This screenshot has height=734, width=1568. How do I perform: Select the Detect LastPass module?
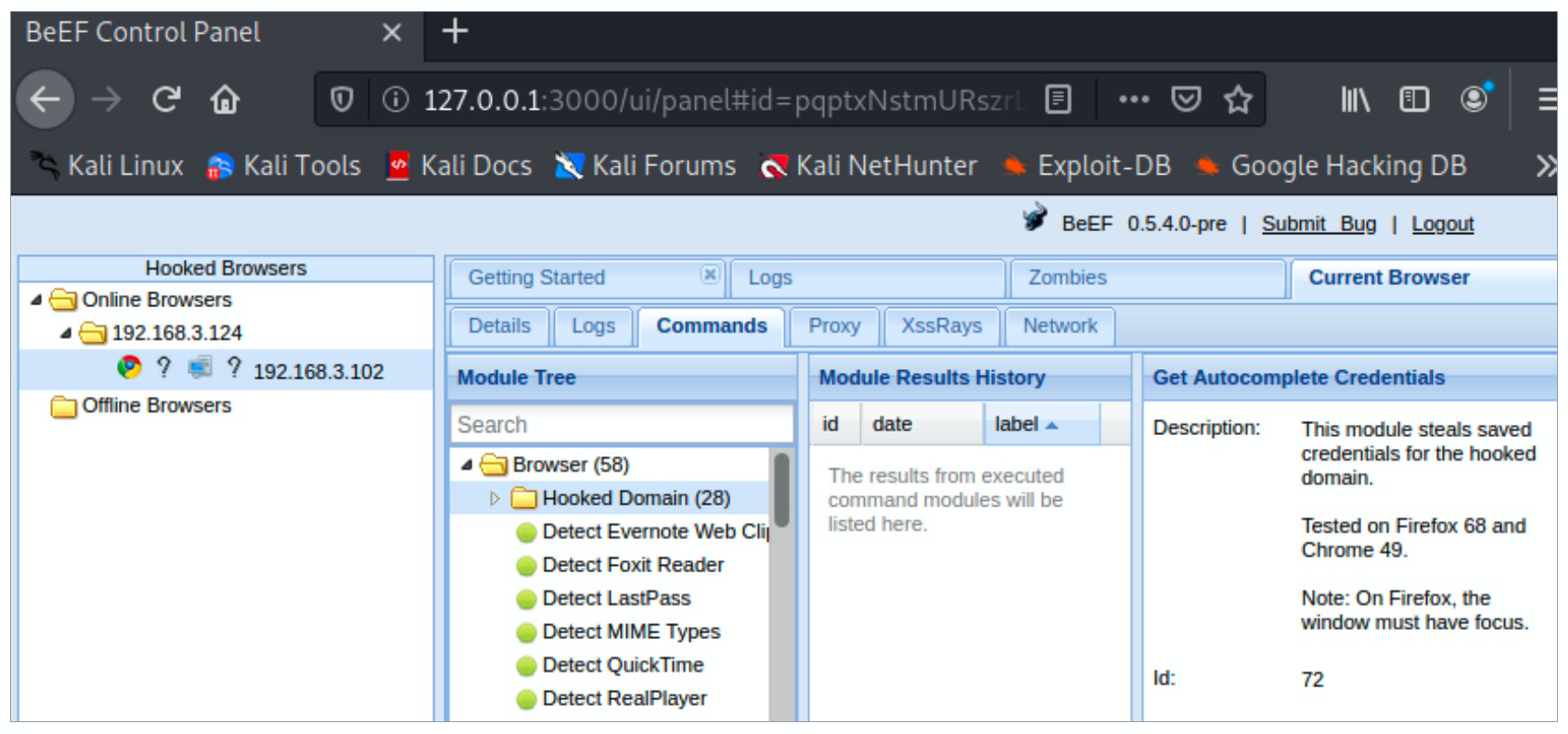pyautogui.click(x=615, y=599)
